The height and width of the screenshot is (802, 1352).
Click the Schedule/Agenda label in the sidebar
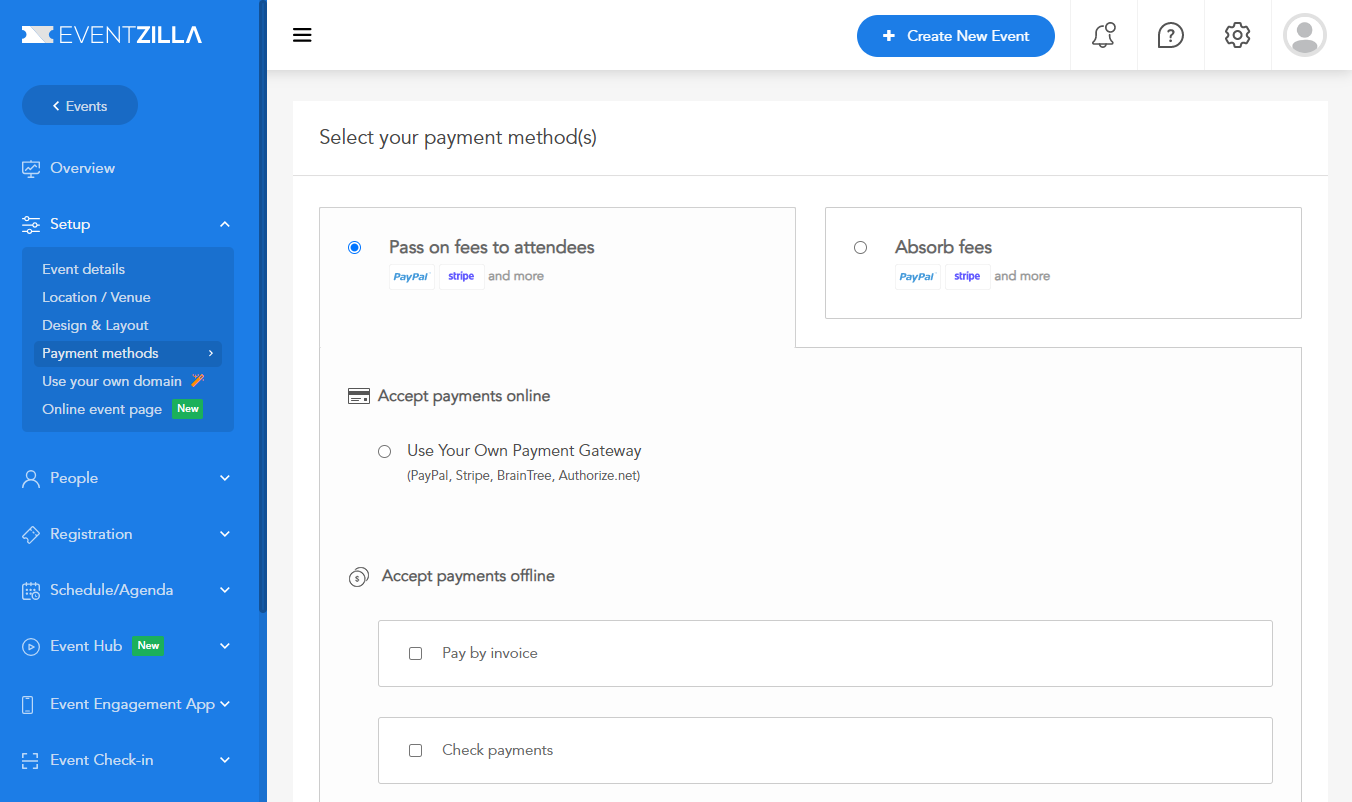tap(112, 590)
